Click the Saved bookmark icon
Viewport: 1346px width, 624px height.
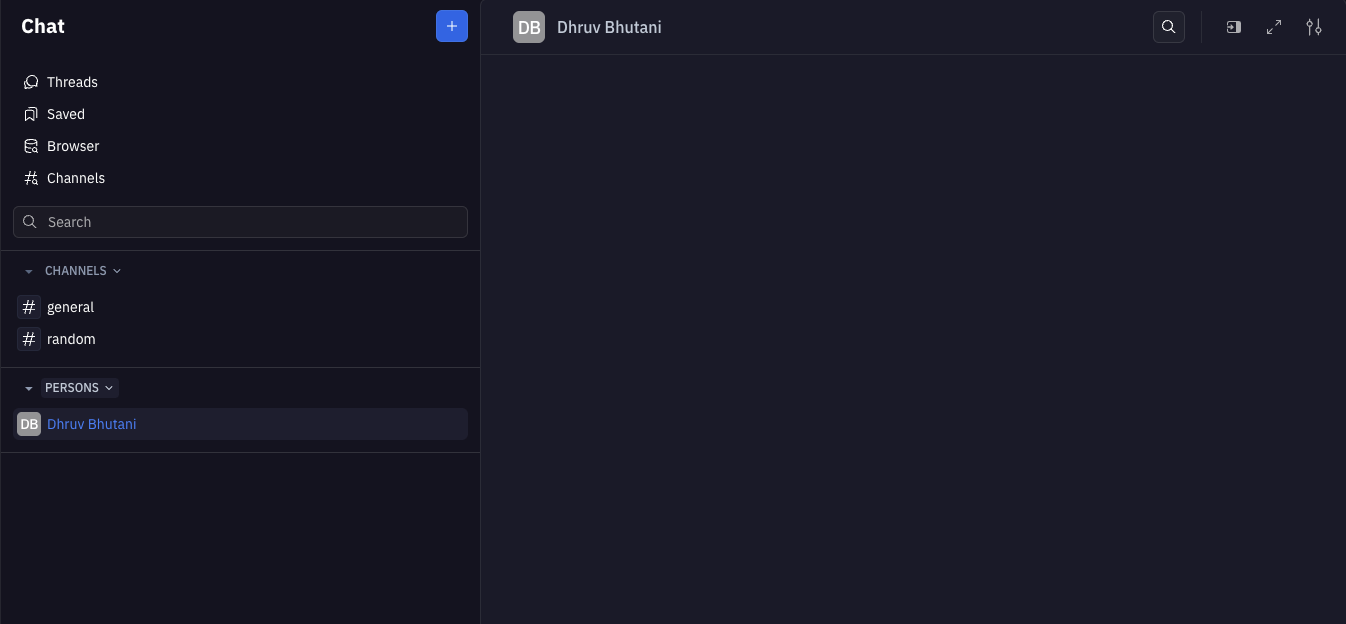pos(31,114)
